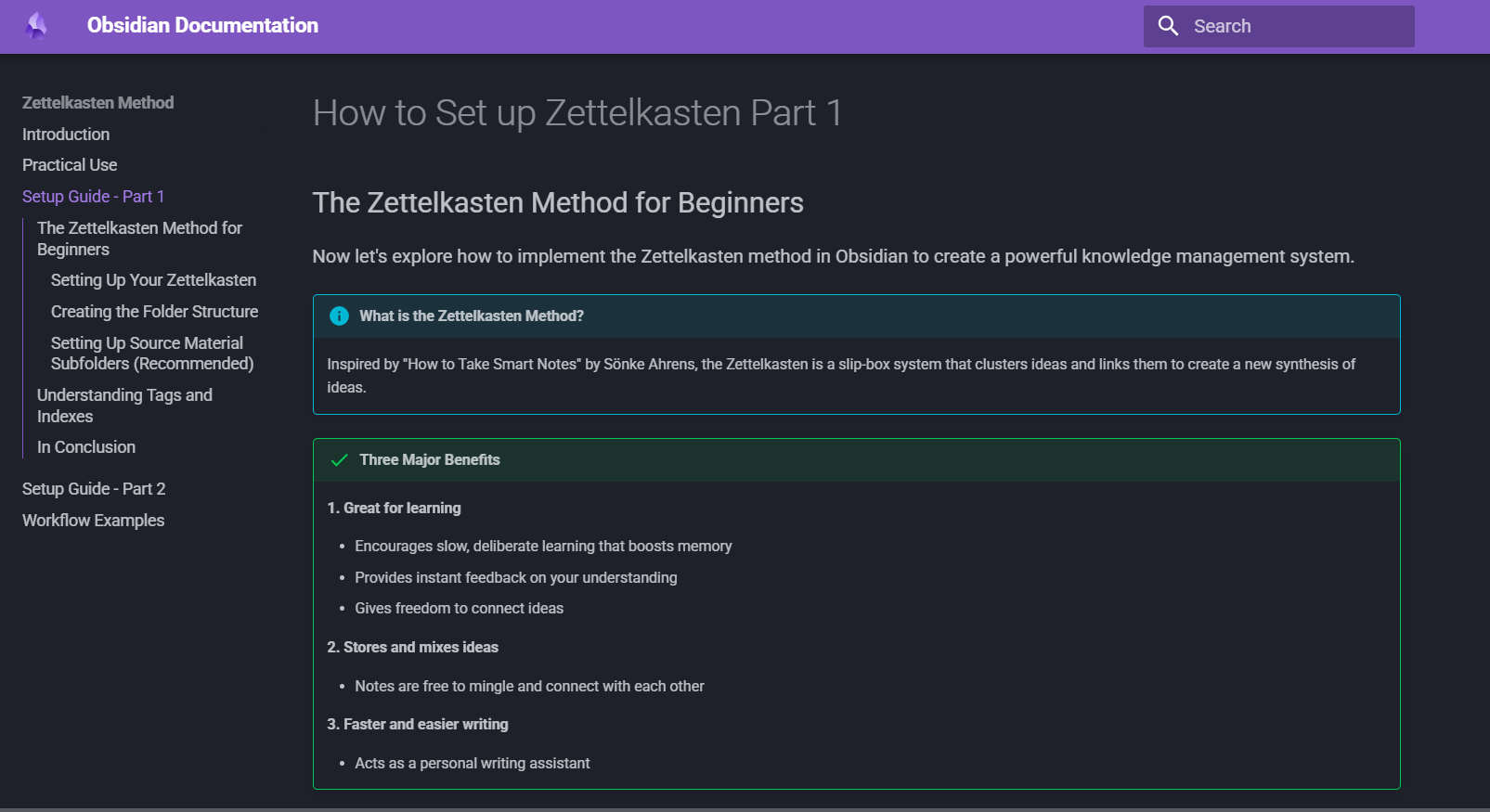Viewport: 1490px width, 812px height.
Task: Jump to "Setting Up Your Zettelkasten"
Action: click(x=153, y=279)
